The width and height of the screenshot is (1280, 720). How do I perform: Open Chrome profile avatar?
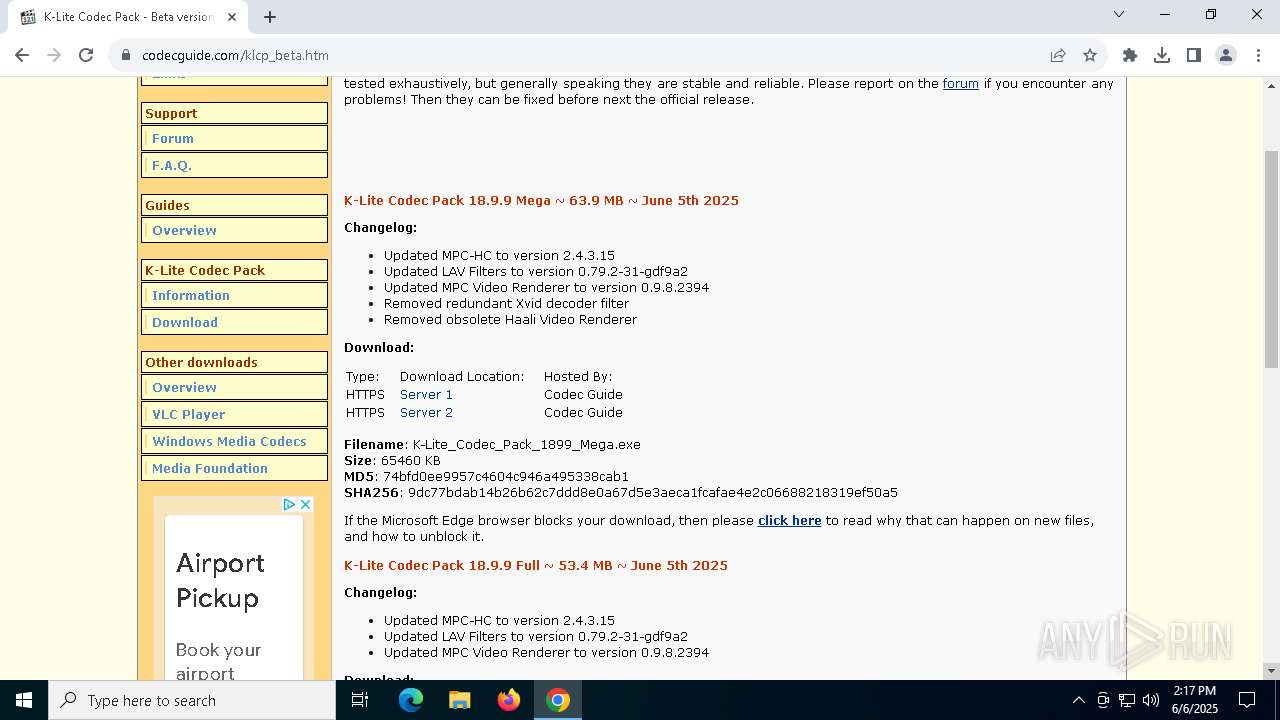pos(1226,55)
